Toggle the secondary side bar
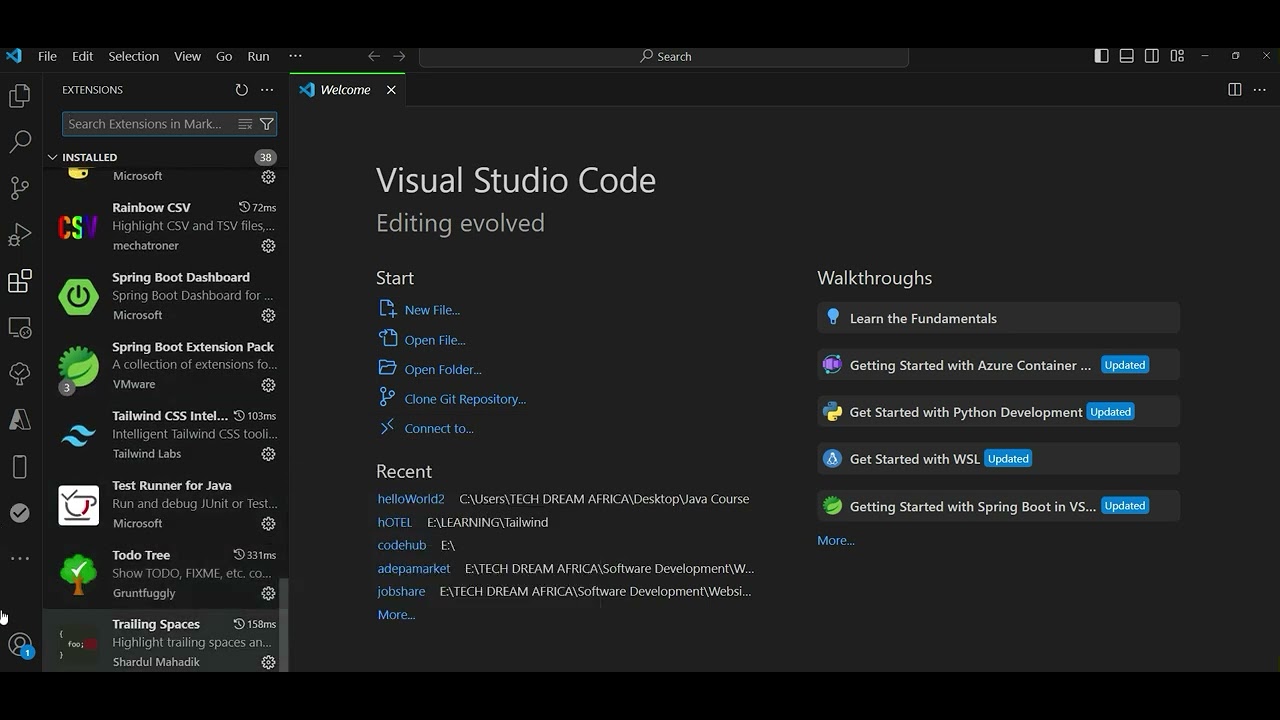 (1152, 57)
